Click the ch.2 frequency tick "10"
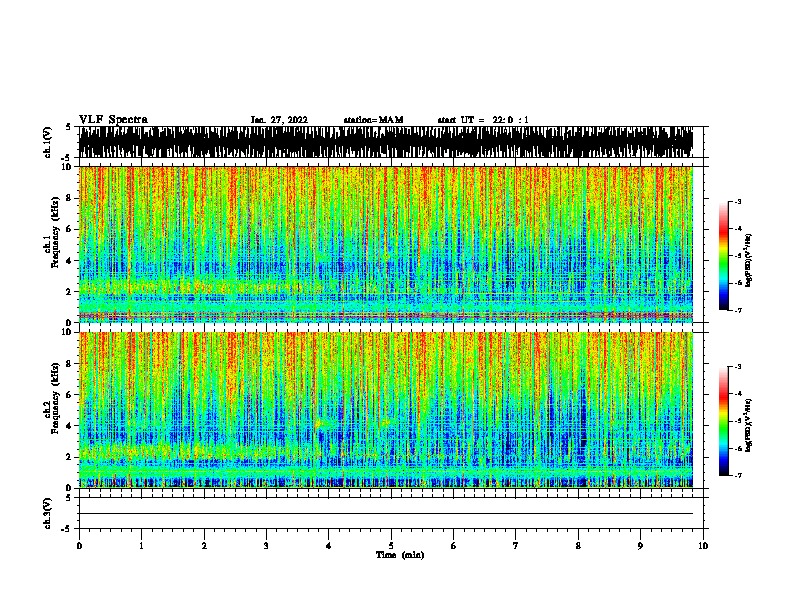The height and width of the screenshot is (612, 792). [66, 332]
